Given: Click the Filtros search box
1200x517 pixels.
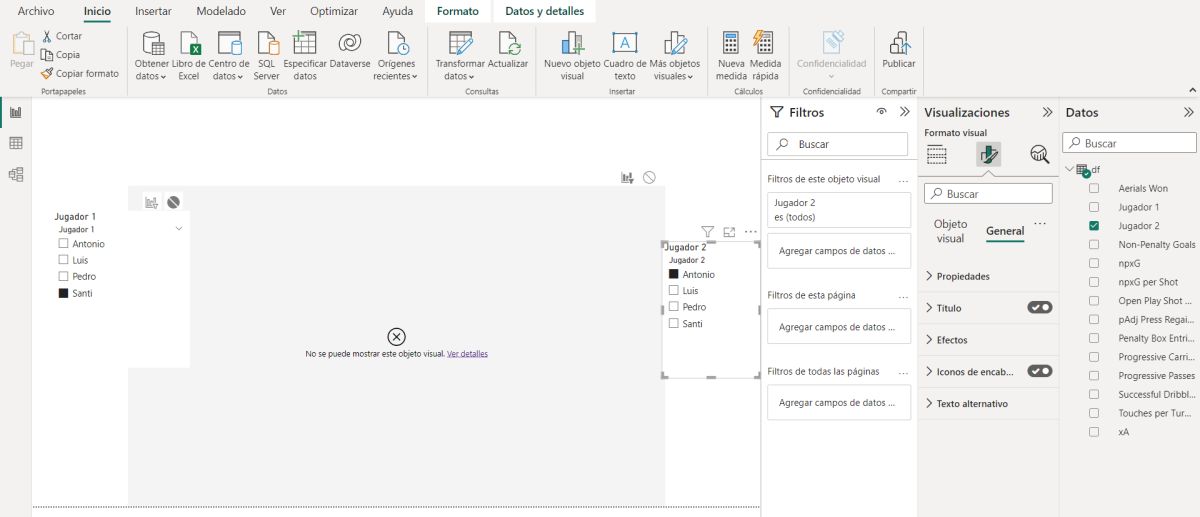Looking at the screenshot, I should pos(839,144).
